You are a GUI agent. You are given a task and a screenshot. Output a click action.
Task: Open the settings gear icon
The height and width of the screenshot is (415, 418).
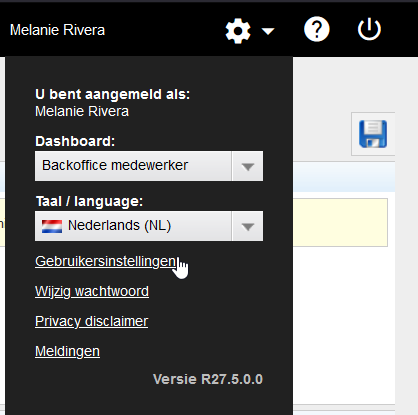tap(238, 31)
